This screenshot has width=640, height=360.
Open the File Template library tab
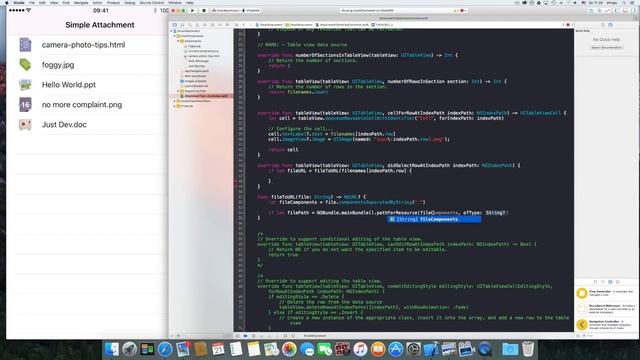click(595, 282)
